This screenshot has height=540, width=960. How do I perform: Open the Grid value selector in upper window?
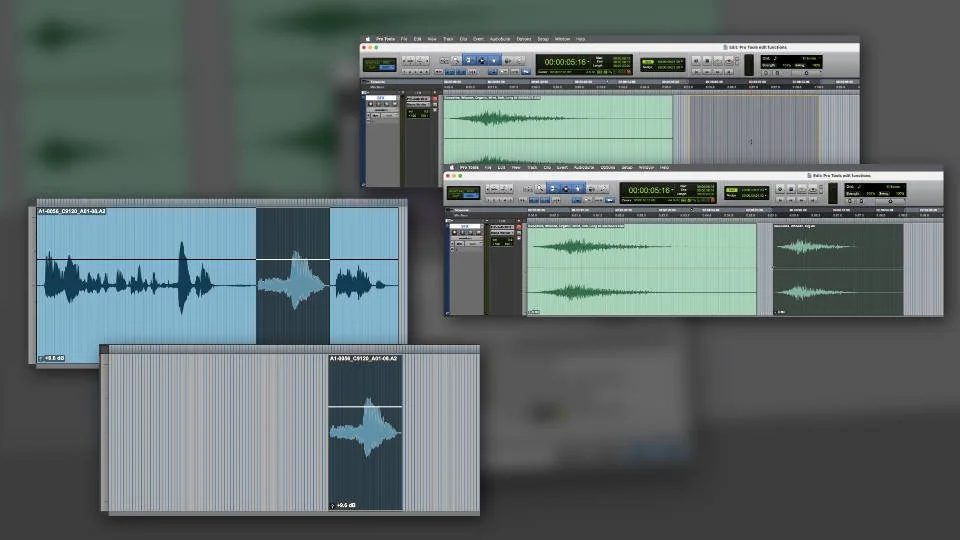click(669, 62)
